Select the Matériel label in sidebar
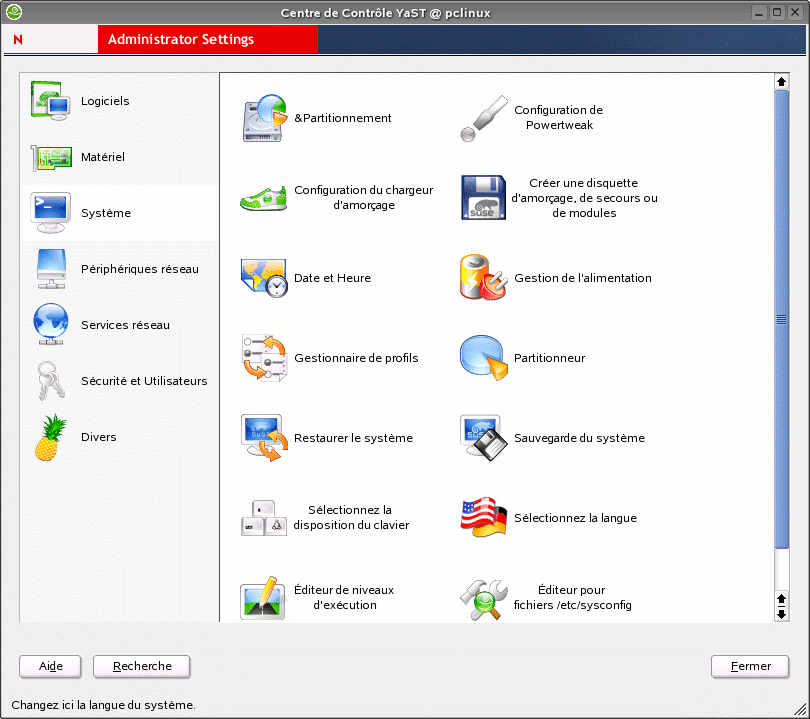The width and height of the screenshot is (810, 719). [103, 157]
